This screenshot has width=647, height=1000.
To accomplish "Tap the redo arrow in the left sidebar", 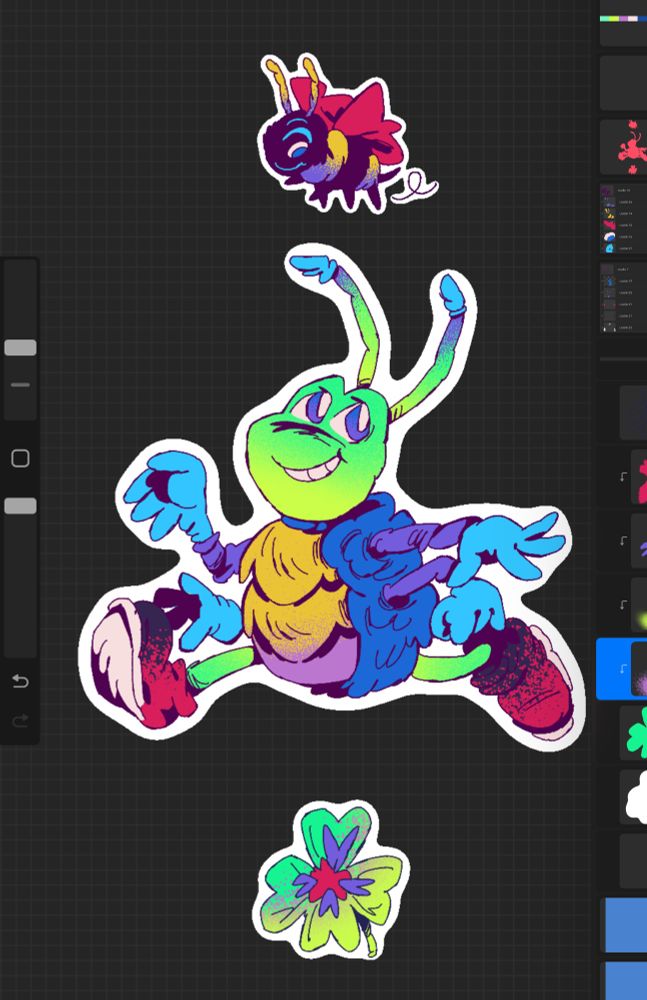I will [20, 721].
